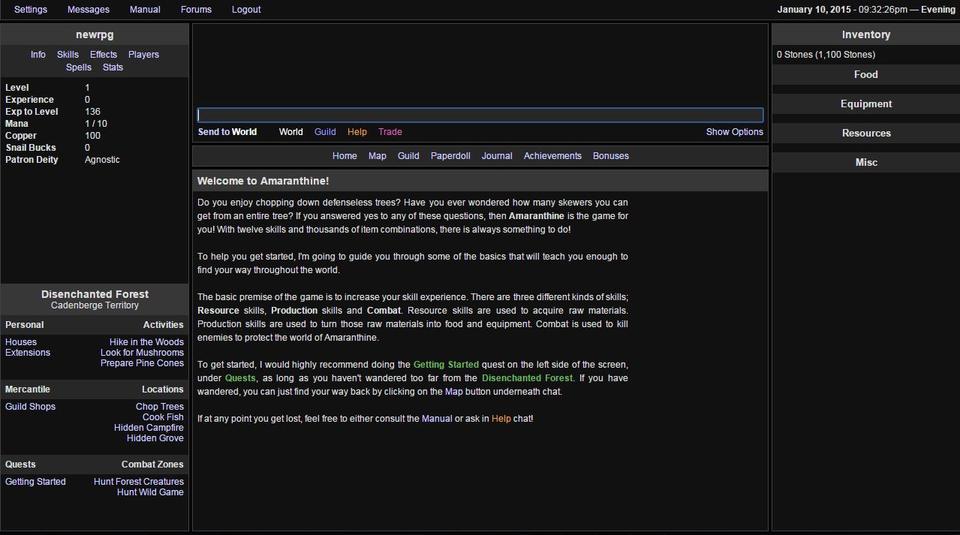Expand the Equipment inventory section
Image resolution: width=960 pixels, height=535 pixels.
pyautogui.click(x=866, y=104)
